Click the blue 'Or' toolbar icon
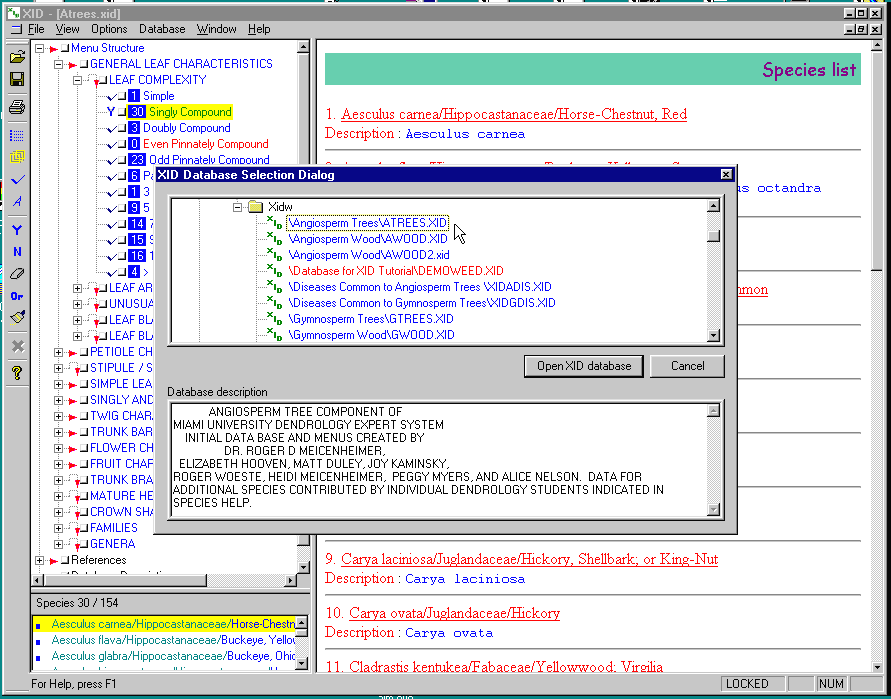Image resolution: width=891 pixels, height=699 pixels. click(x=17, y=296)
